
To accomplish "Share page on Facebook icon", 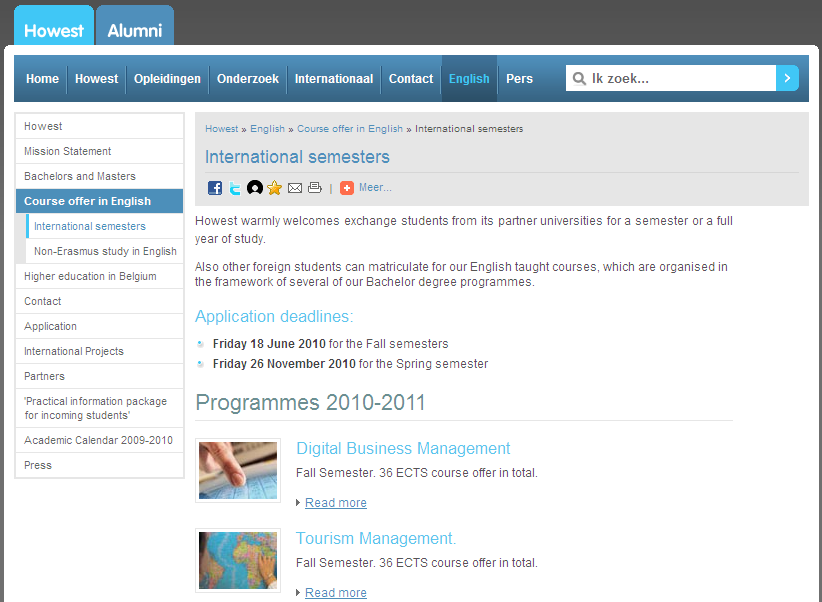I will coord(215,188).
